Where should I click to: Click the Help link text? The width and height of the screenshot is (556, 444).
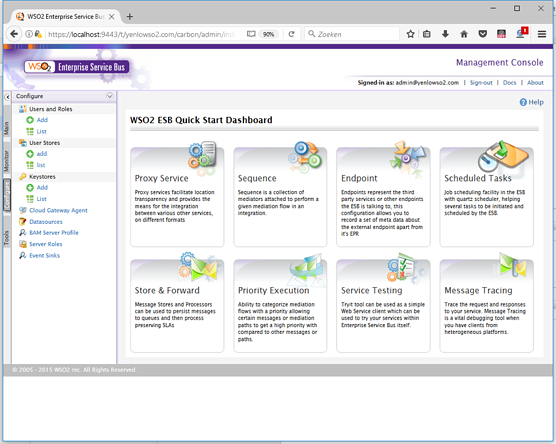coord(536,102)
